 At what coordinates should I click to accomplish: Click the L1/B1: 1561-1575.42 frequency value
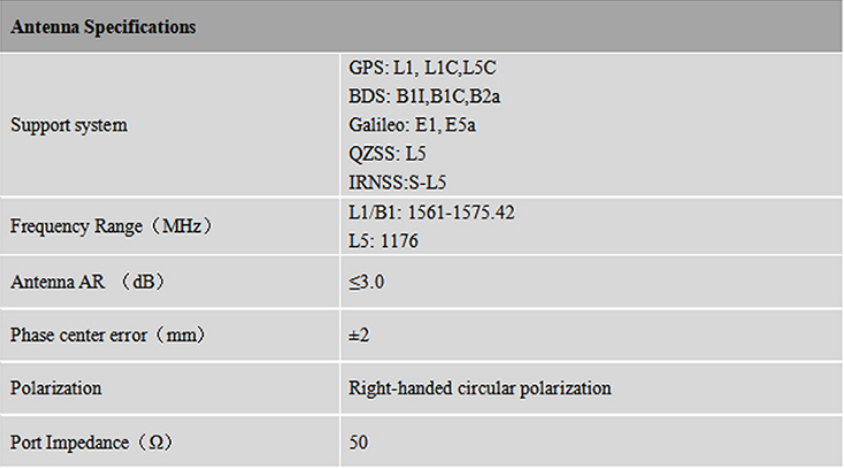click(433, 212)
